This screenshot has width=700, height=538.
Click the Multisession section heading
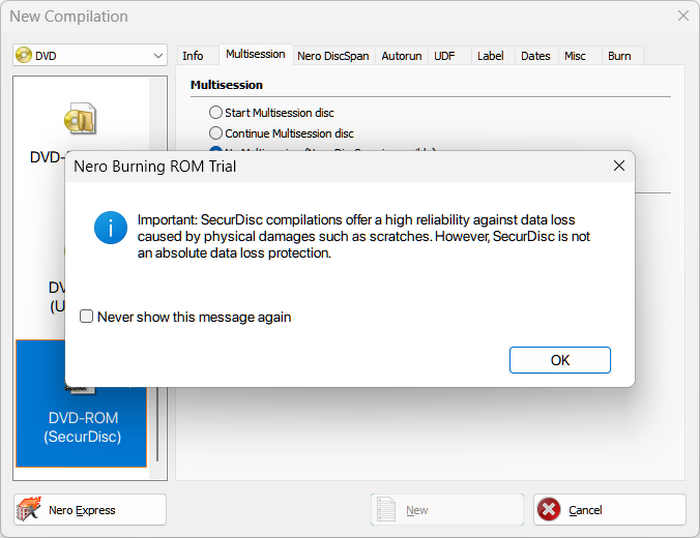point(226,85)
